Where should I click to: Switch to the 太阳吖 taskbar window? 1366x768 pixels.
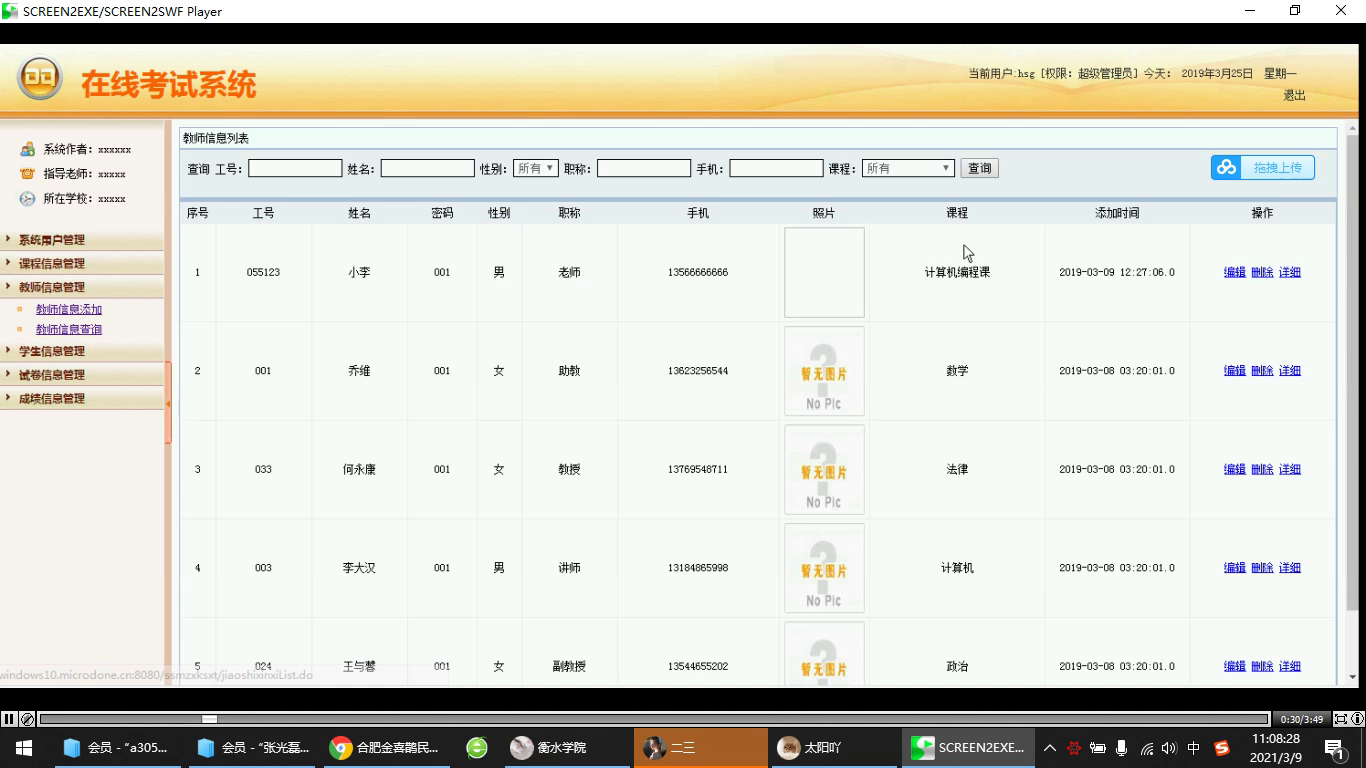[x=835, y=748]
